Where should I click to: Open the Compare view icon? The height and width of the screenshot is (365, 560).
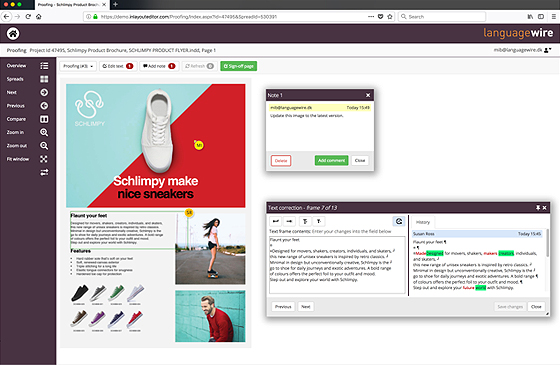pyautogui.click(x=44, y=119)
